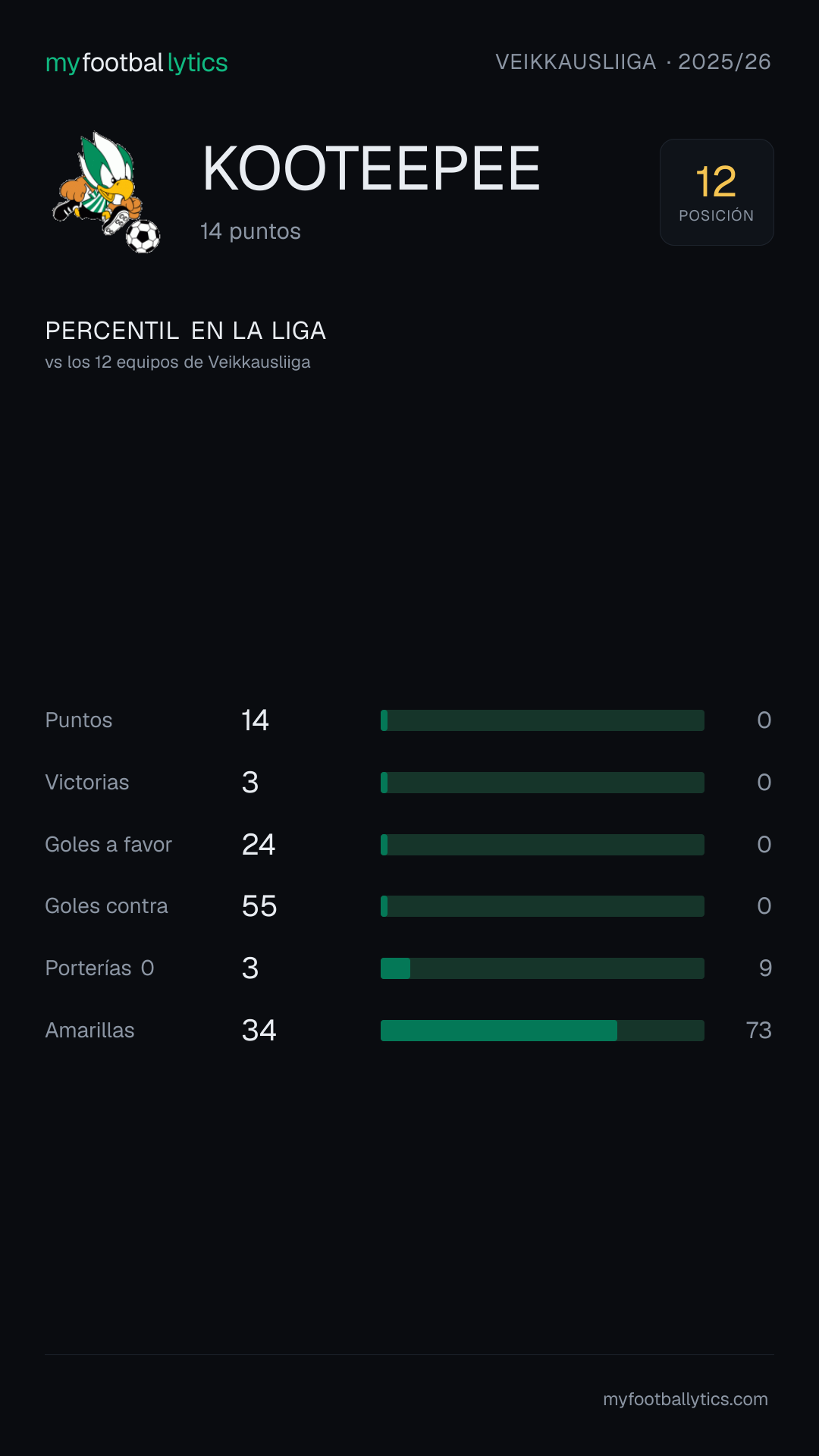Screen dimensions: 819x1456
Task: Click the Amarillas percentile value 73
Action: [x=758, y=1031]
